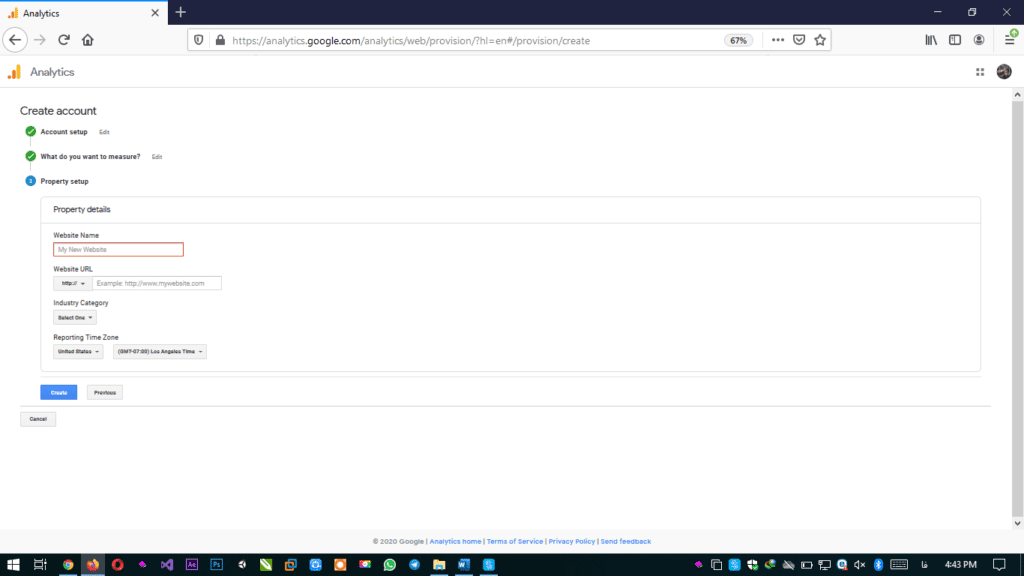
Task: Open the Industry Category Select One dropdown
Action: click(x=75, y=317)
